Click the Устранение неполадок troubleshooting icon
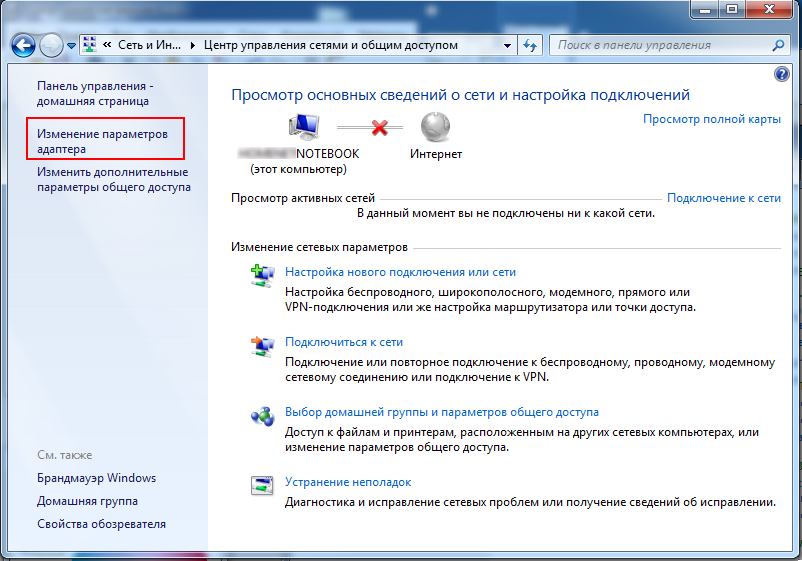 [261, 487]
